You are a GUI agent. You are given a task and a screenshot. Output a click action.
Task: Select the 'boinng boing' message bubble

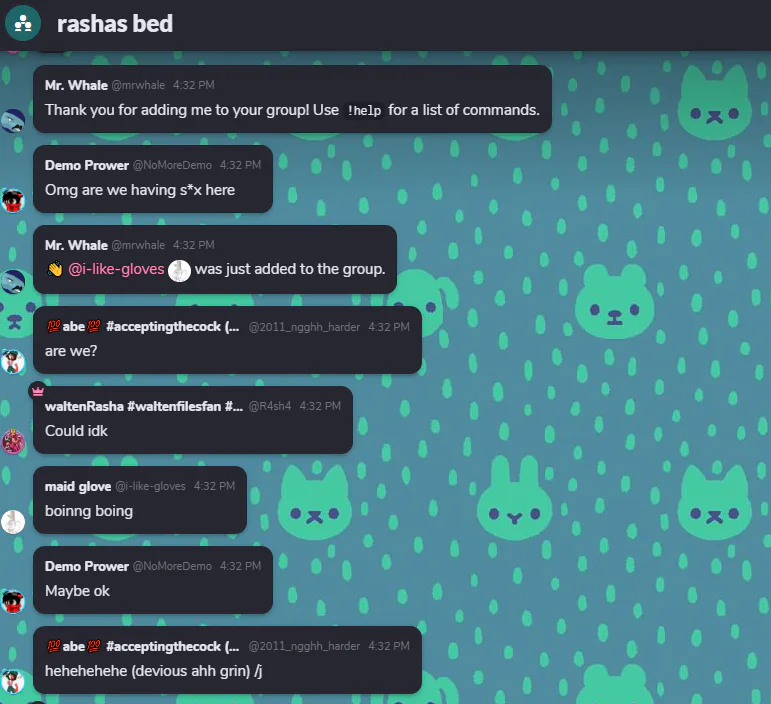[140, 500]
